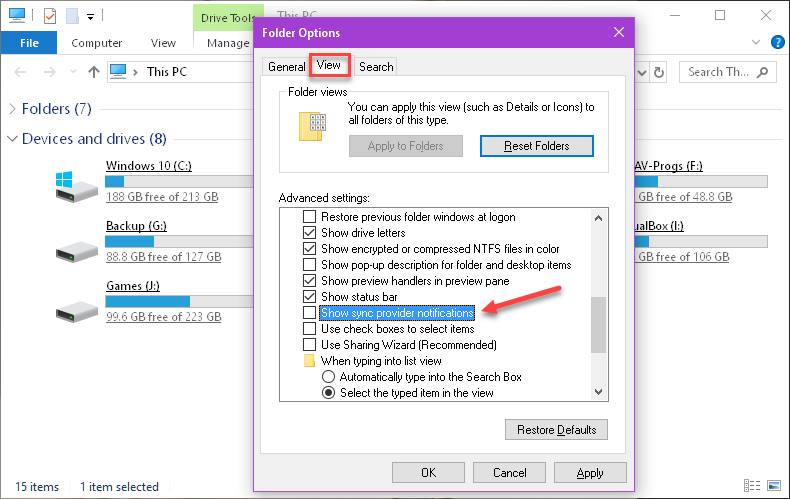
Task: Click Advanced settings scrollbar down arrow
Action: click(x=598, y=392)
